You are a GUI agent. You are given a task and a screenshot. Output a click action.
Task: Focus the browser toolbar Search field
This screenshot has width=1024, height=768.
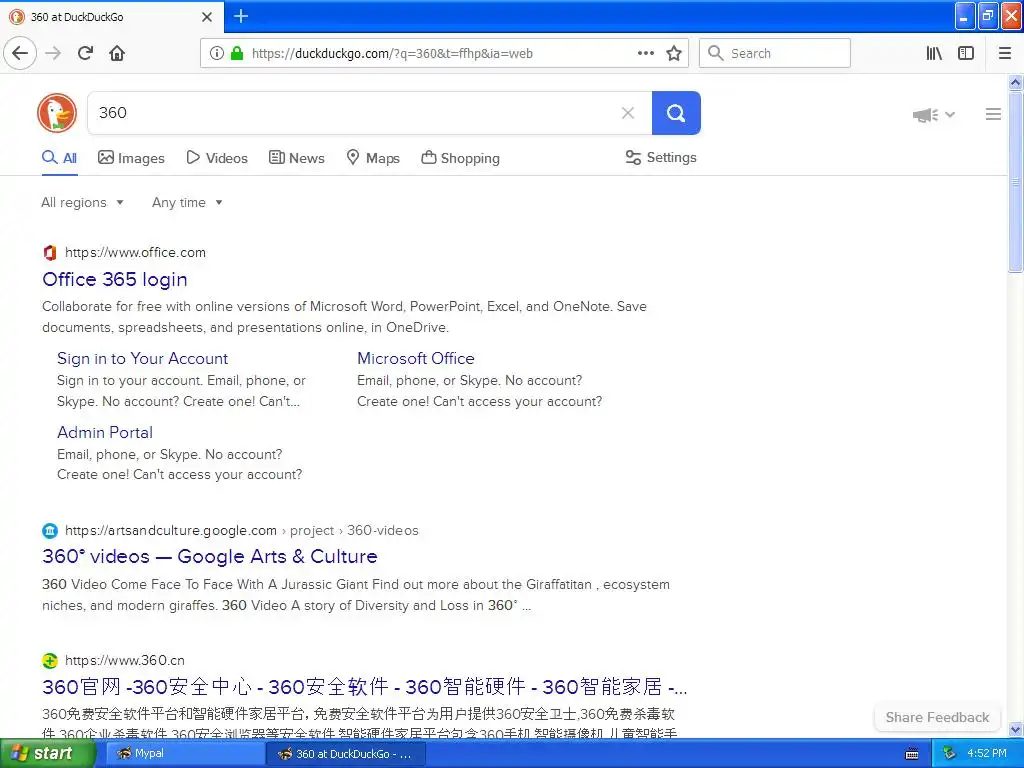[775, 53]
